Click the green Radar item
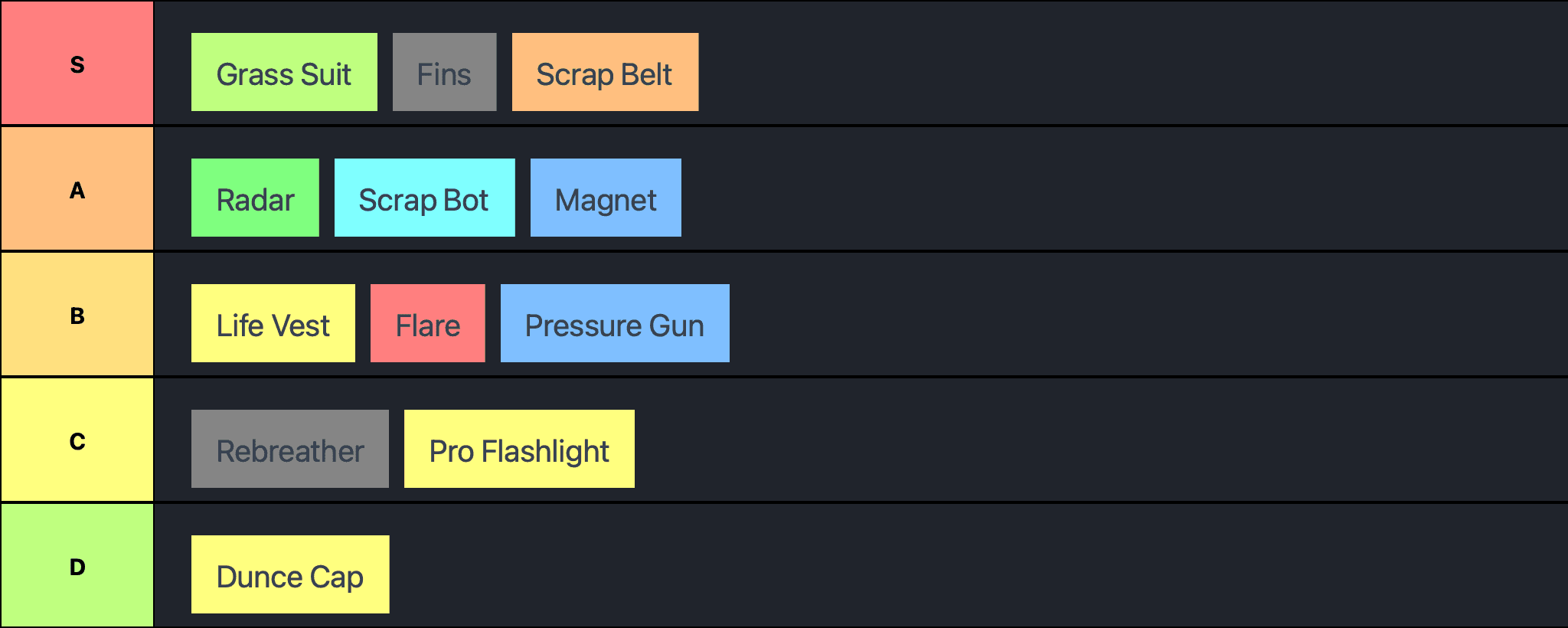Screen dimensions: 1568x628 [255, 198]
